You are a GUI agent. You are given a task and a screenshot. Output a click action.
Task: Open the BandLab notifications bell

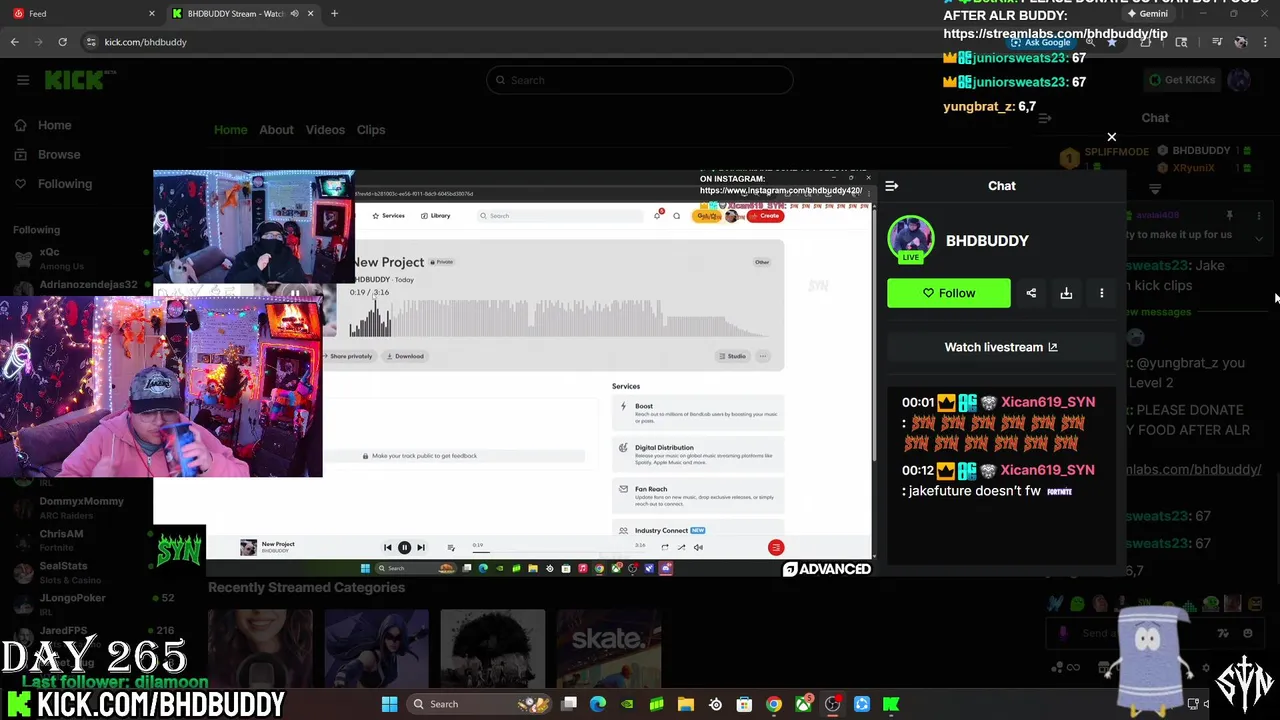pos(657,215)
